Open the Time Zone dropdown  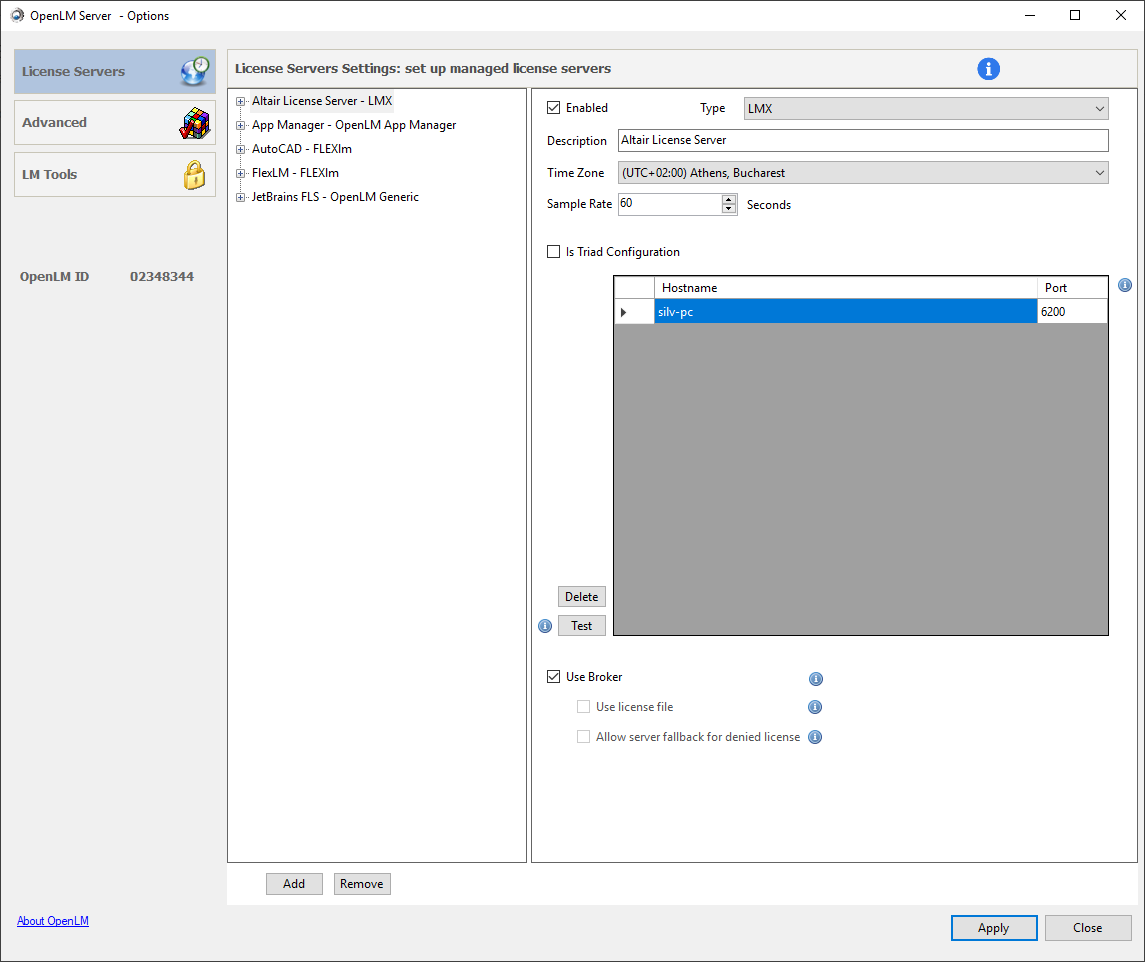863,173
